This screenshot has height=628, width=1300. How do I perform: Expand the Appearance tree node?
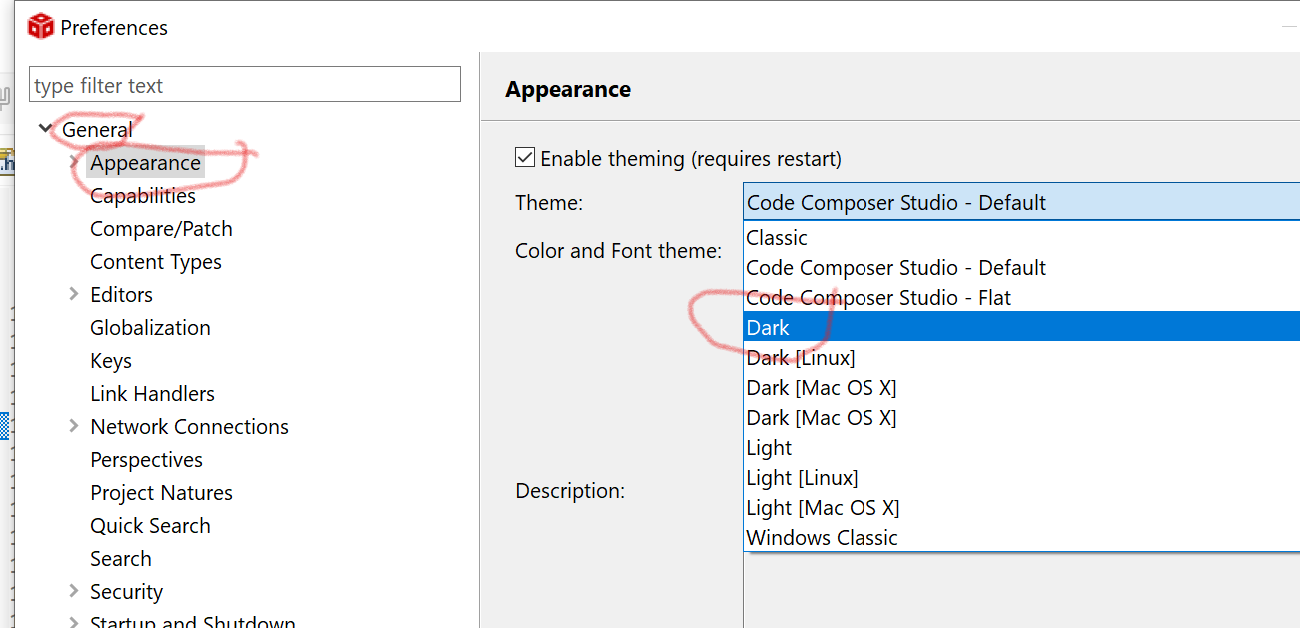coord(74,162)
